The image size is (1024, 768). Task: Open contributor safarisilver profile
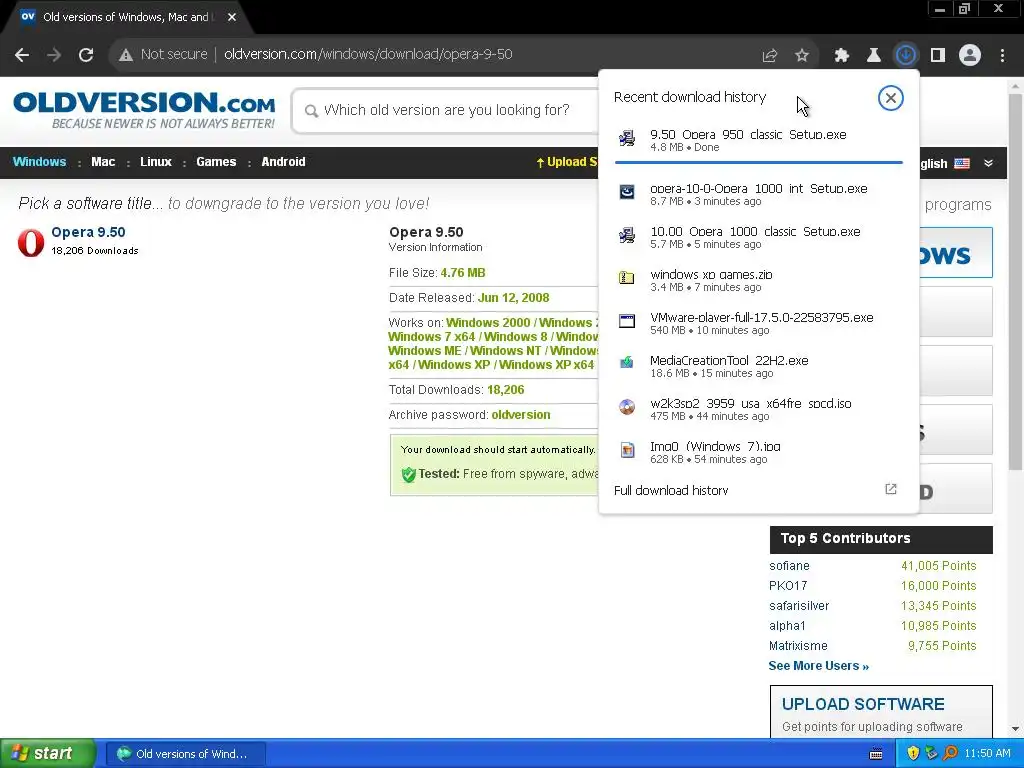[799, 606]
